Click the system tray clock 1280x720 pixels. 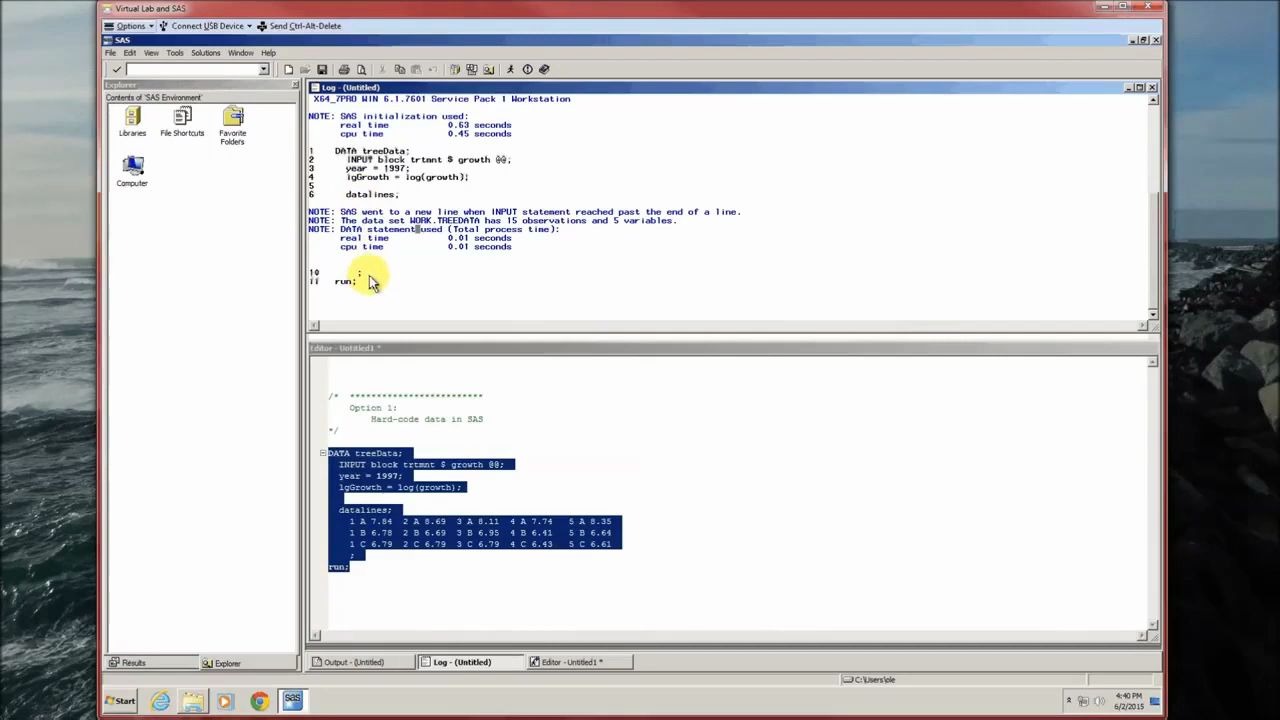(1128, 701)
